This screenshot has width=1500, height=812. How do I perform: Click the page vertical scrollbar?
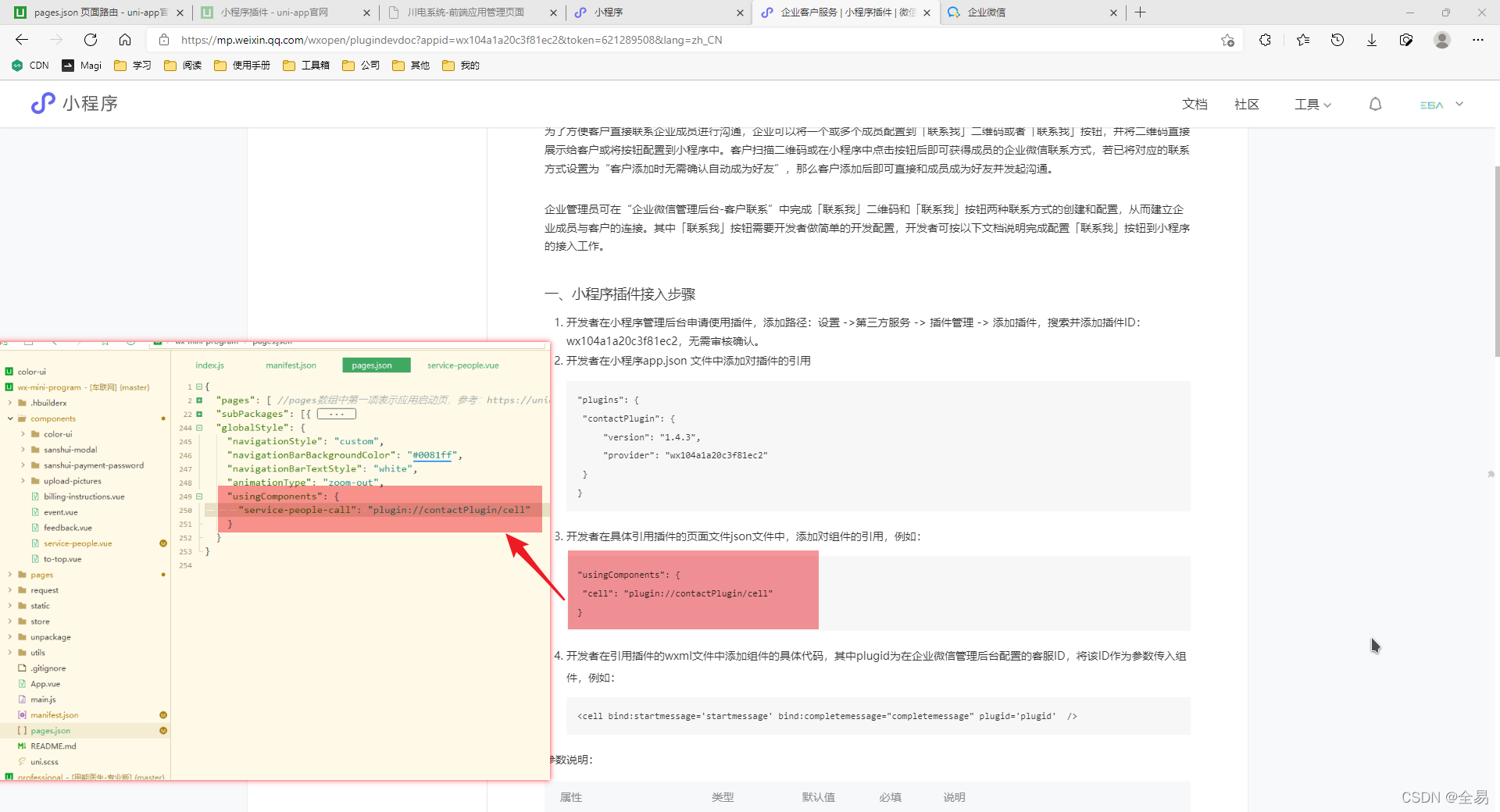[1496, 261]
